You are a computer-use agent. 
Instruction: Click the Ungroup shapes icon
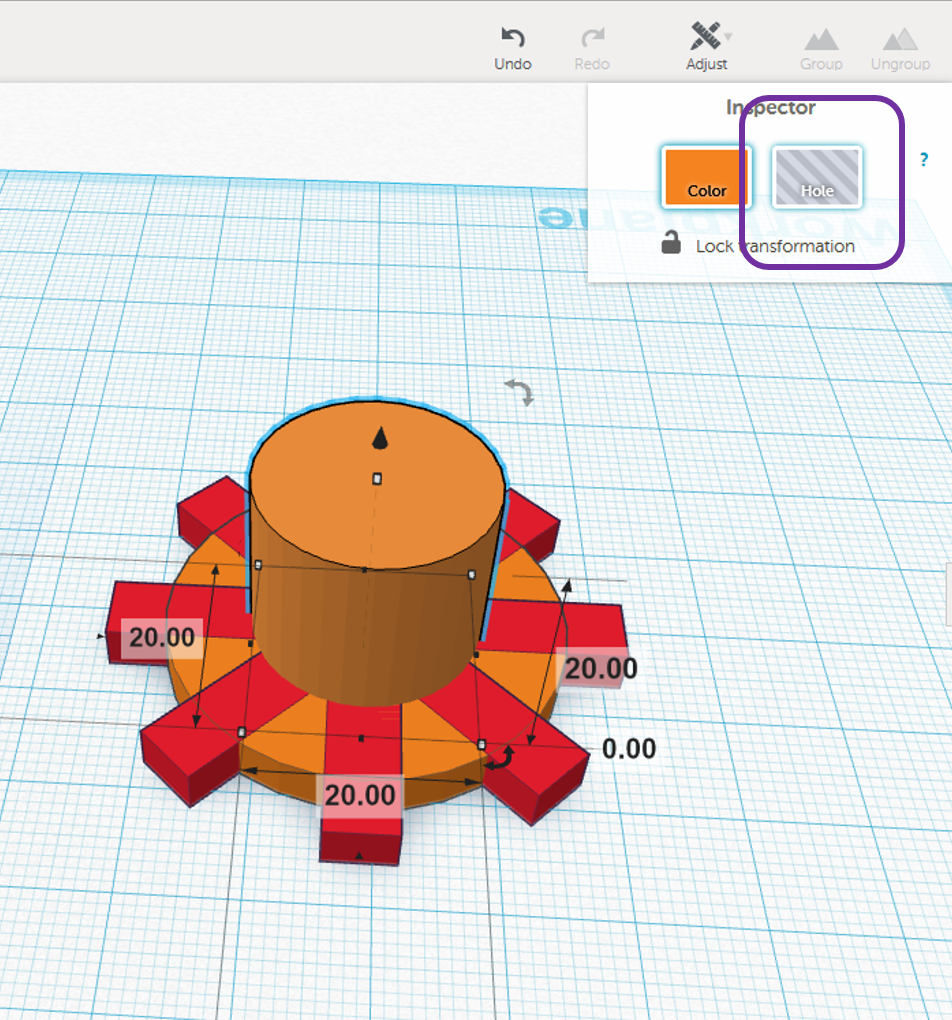pyautogui.click(x=900, y=49)
